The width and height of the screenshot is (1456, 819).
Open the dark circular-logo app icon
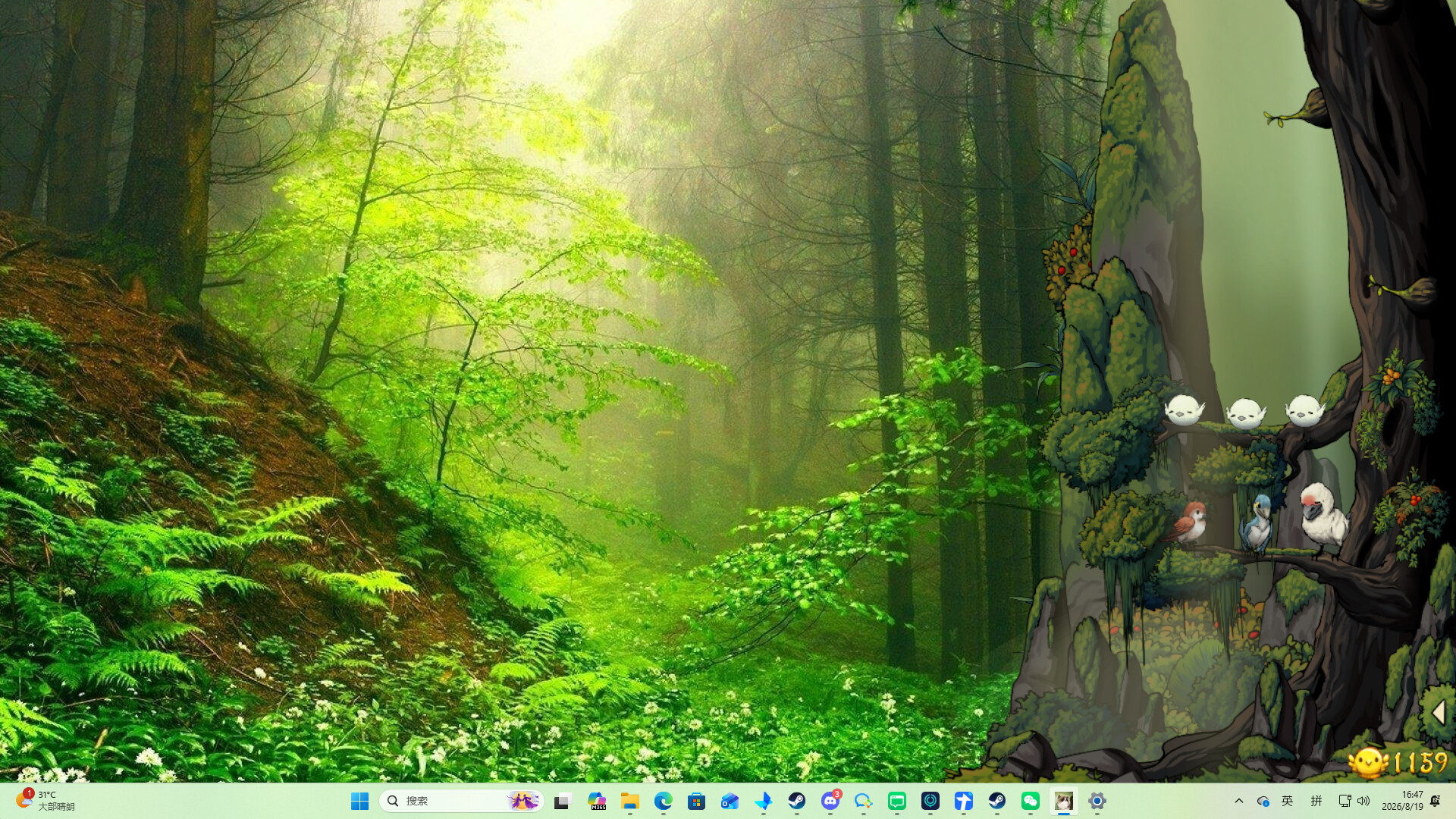(x=930, y=801)
